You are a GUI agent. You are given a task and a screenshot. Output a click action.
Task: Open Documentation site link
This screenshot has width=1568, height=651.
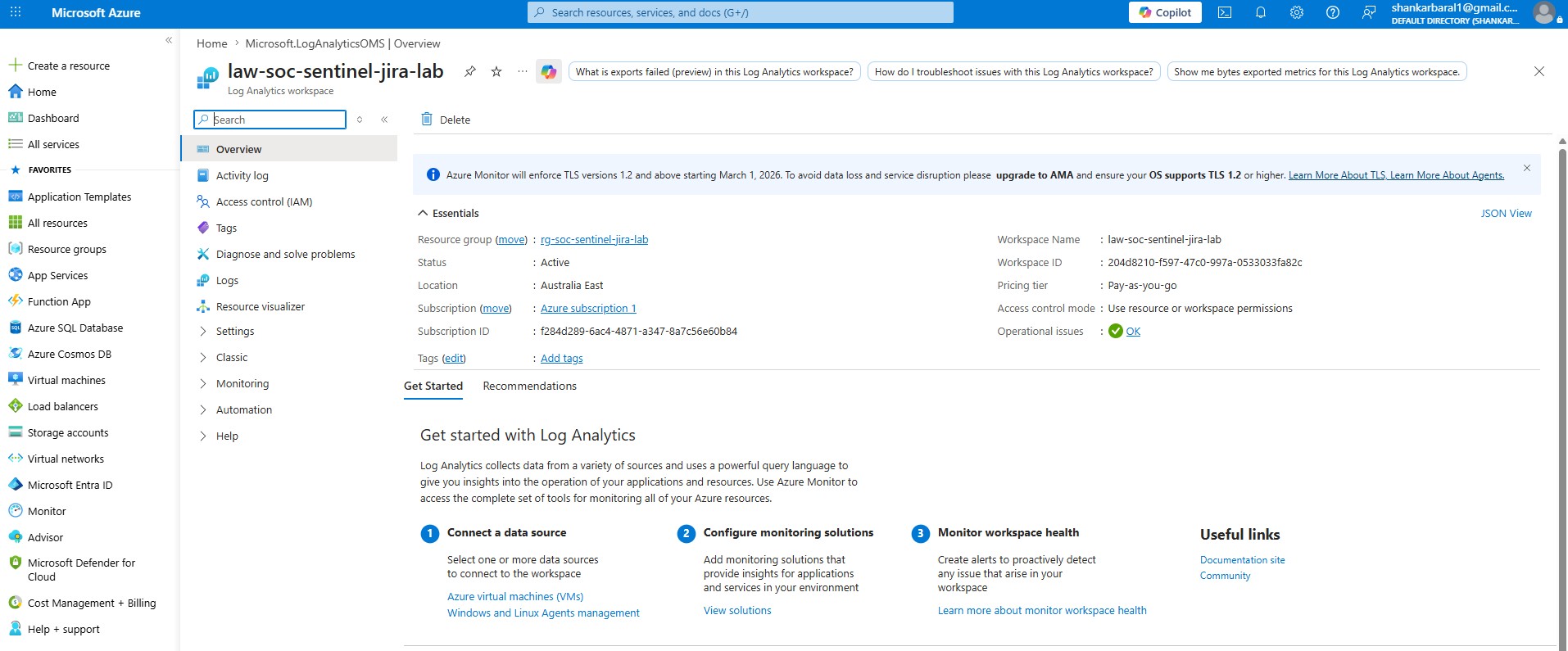(x=1242, y=559)
